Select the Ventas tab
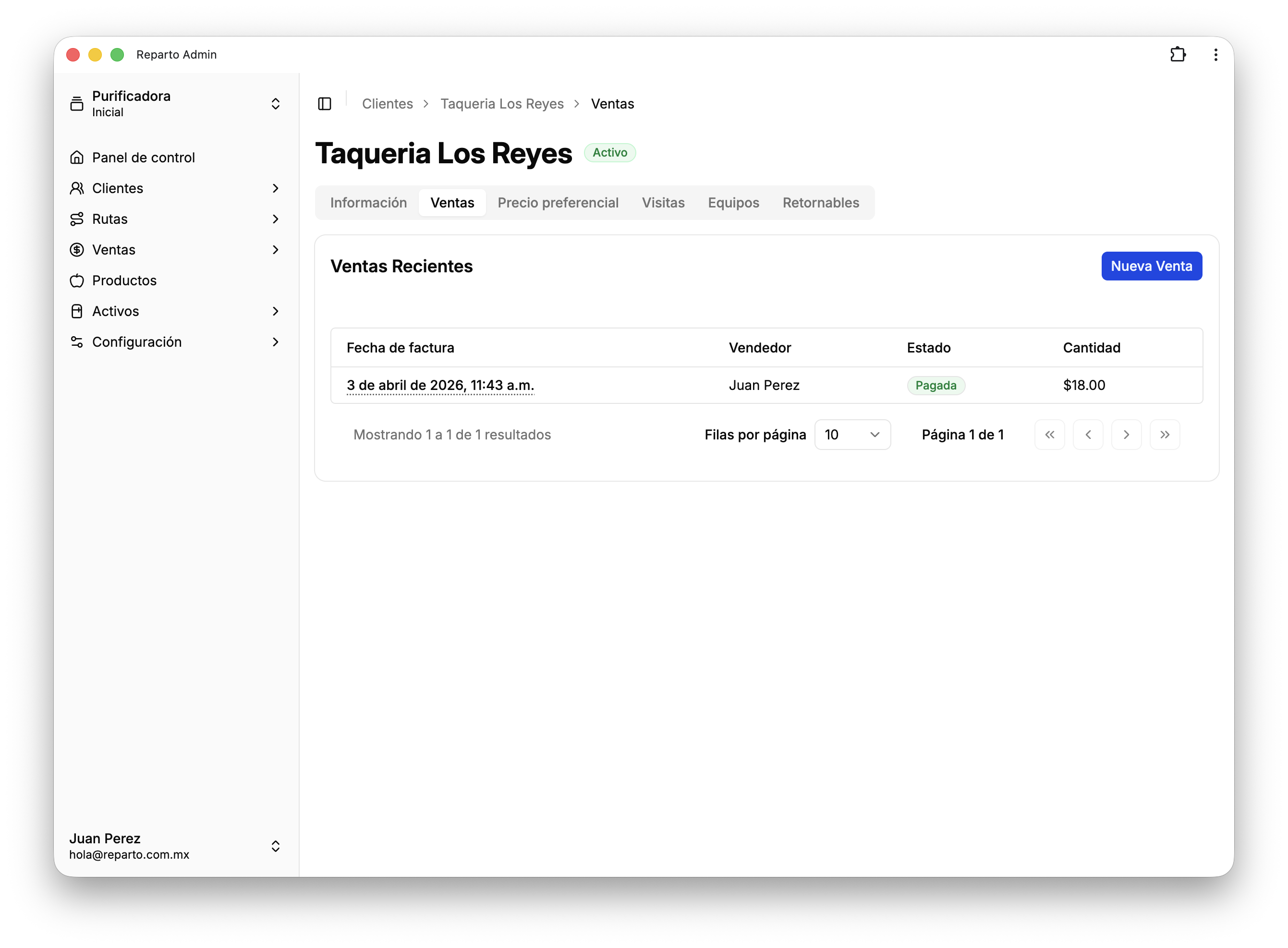 [452, 203]
